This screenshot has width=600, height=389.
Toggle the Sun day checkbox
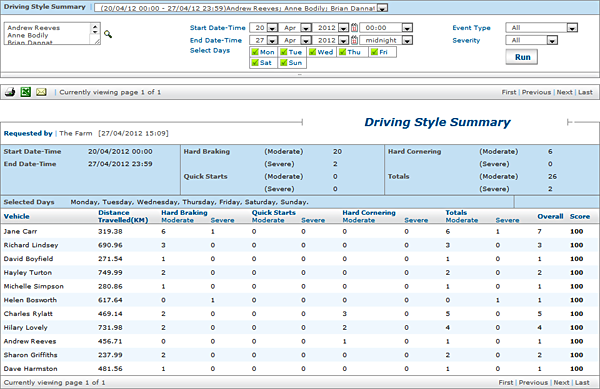click(284, 62)
